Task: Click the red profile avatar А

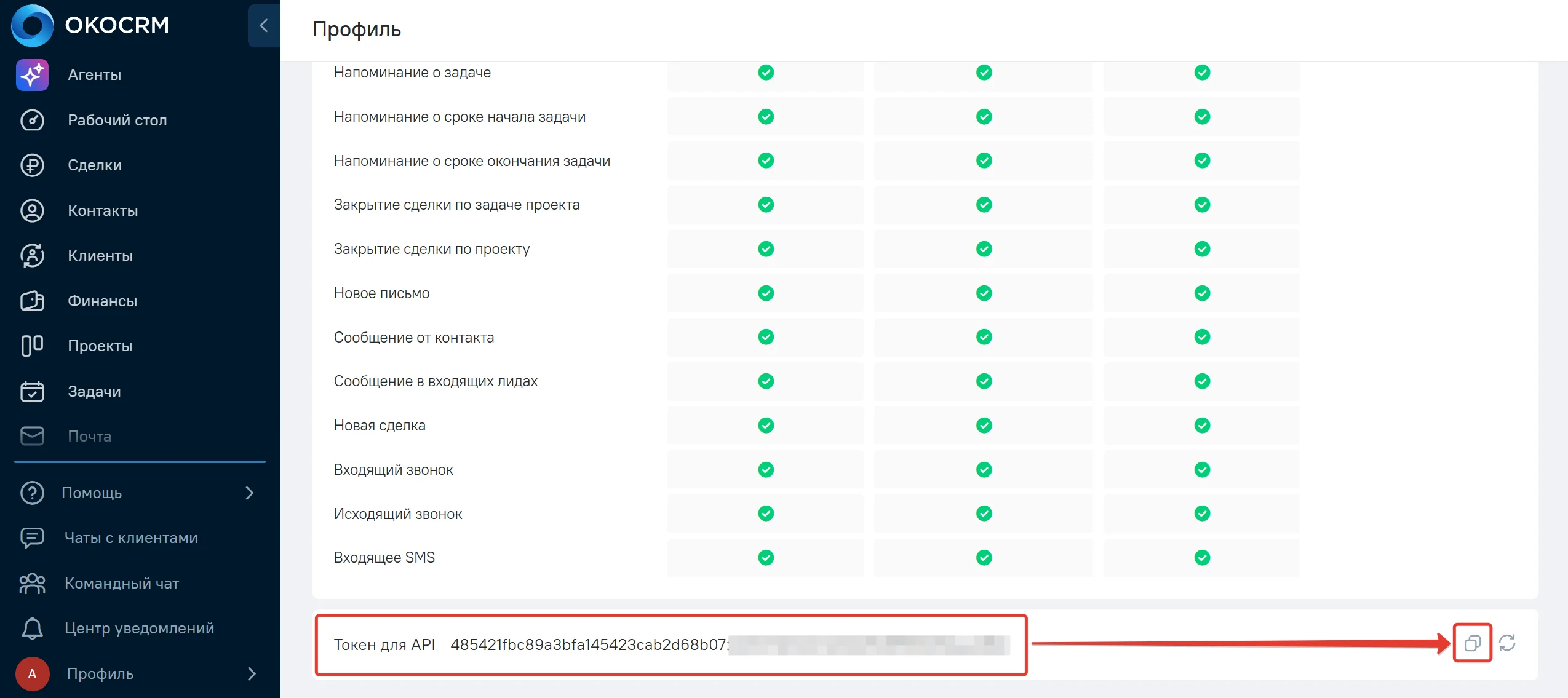Action: pyautogui.click(x=32, y=674)
